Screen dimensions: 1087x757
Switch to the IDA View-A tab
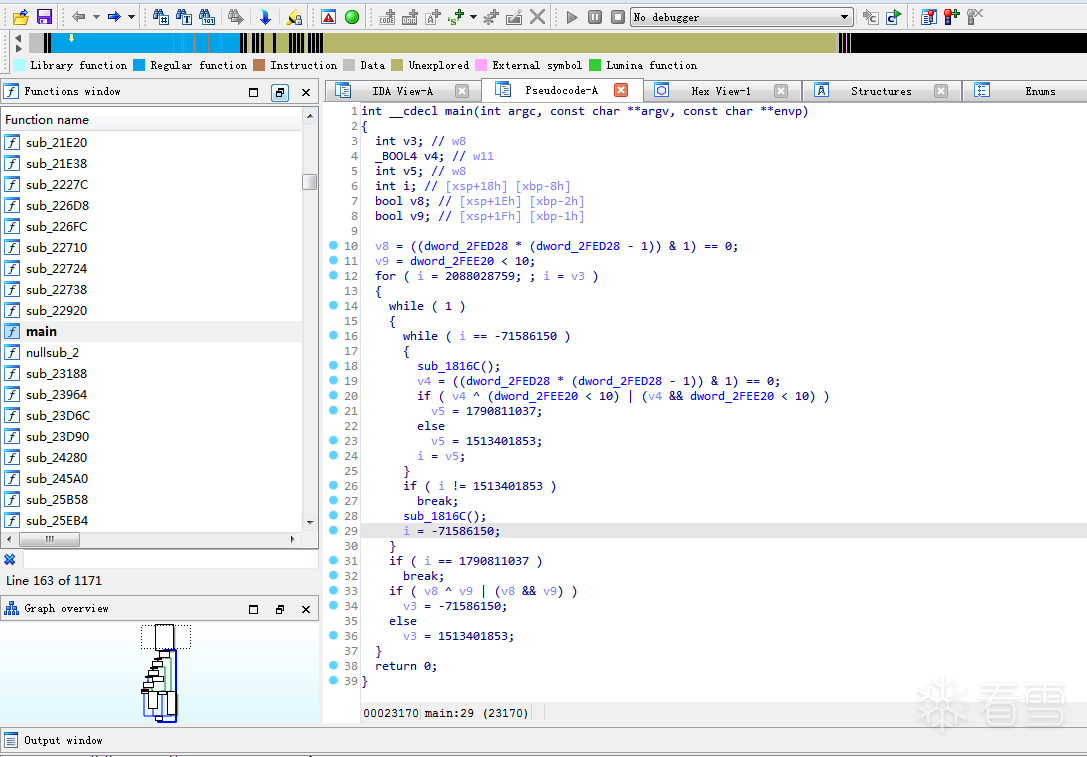(402, 91)
